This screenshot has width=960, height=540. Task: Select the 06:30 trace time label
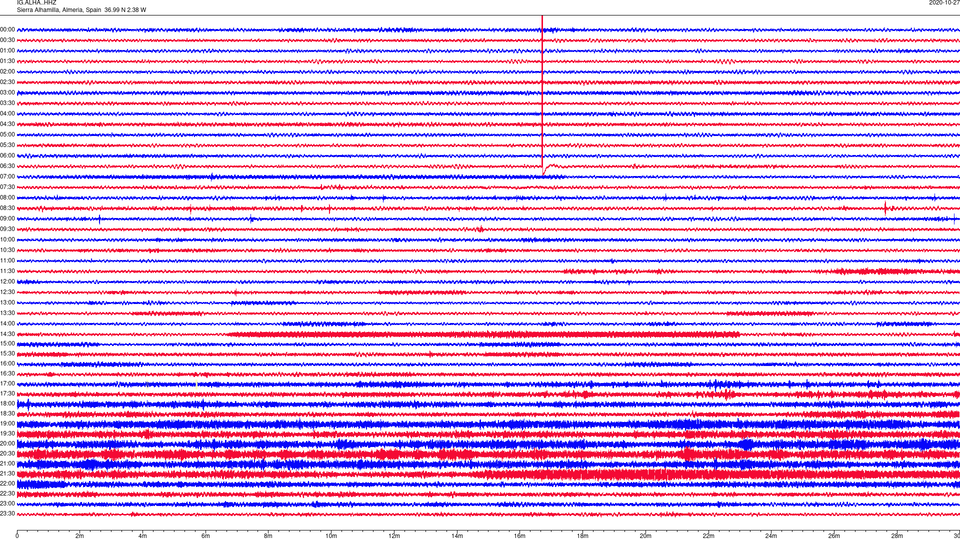pyautogui.click(x=7, y=166)
